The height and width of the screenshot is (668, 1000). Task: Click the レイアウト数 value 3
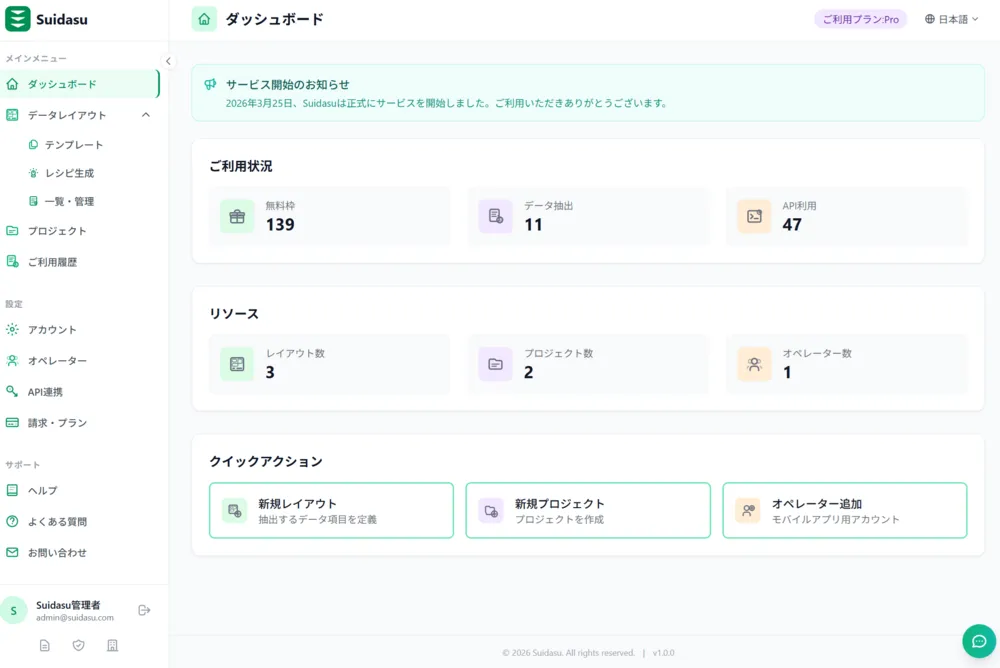270,373
